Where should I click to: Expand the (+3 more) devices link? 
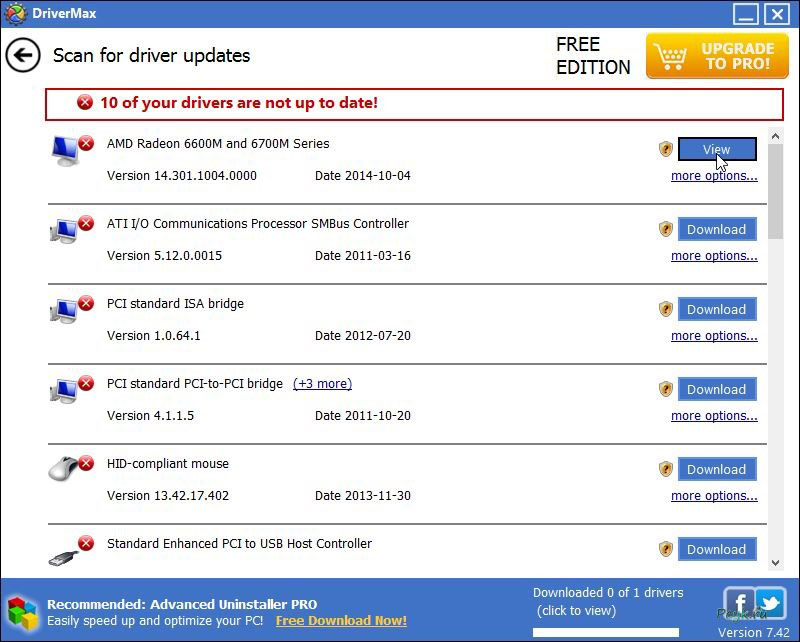point(322,384)
